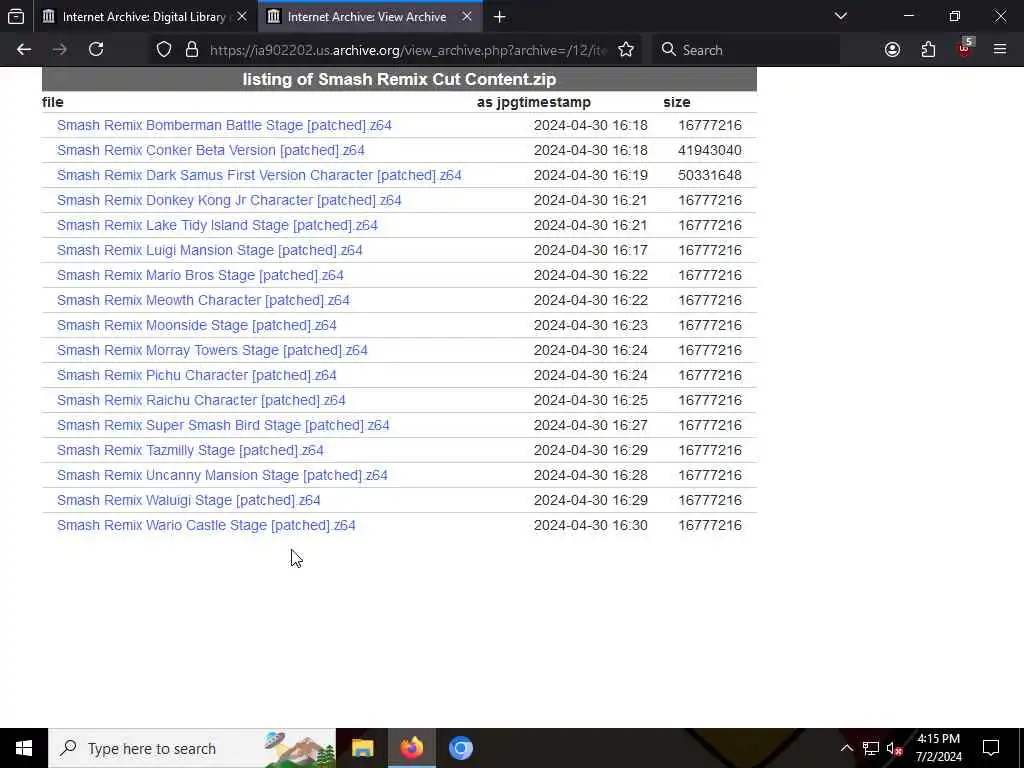Open the network status tray icon
Screen dimensions: 1024x768
[871, 748]
